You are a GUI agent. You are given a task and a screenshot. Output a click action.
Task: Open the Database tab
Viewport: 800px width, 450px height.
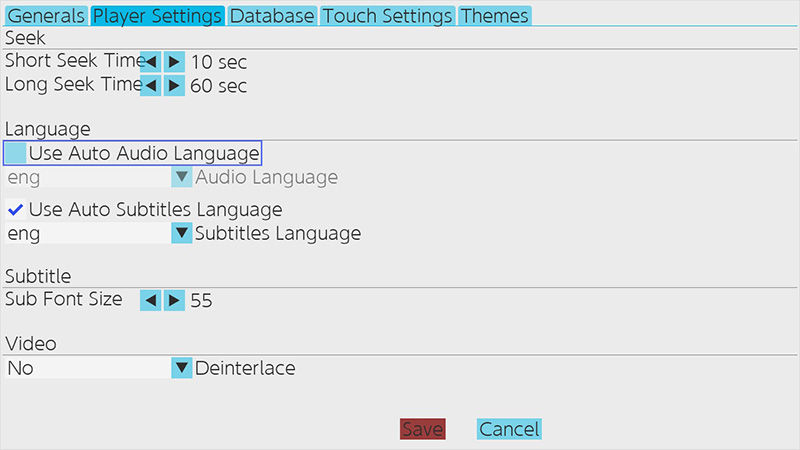pyautogui.click(x=272, y=16)
